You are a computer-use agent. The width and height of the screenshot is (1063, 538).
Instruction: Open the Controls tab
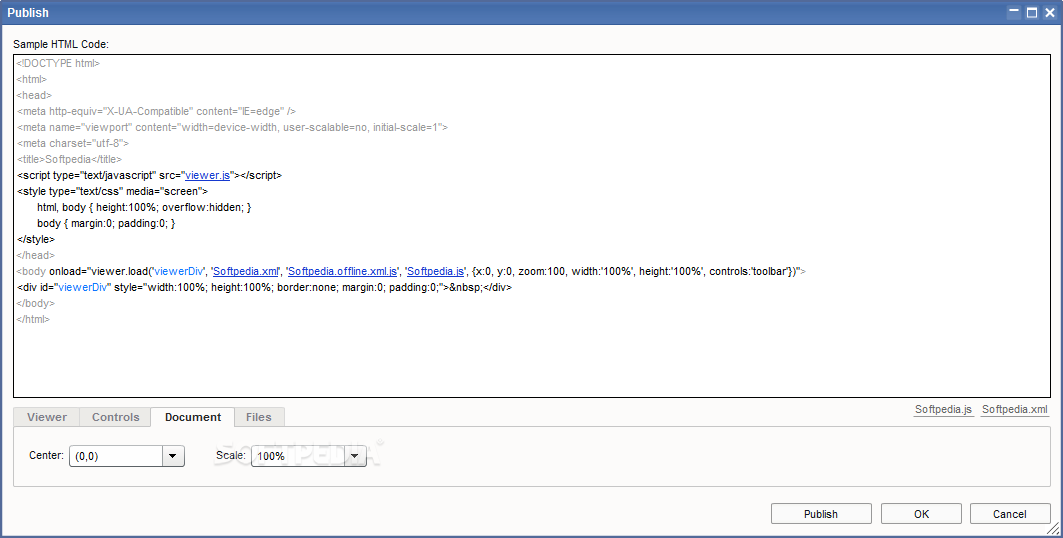click(115, 417)
